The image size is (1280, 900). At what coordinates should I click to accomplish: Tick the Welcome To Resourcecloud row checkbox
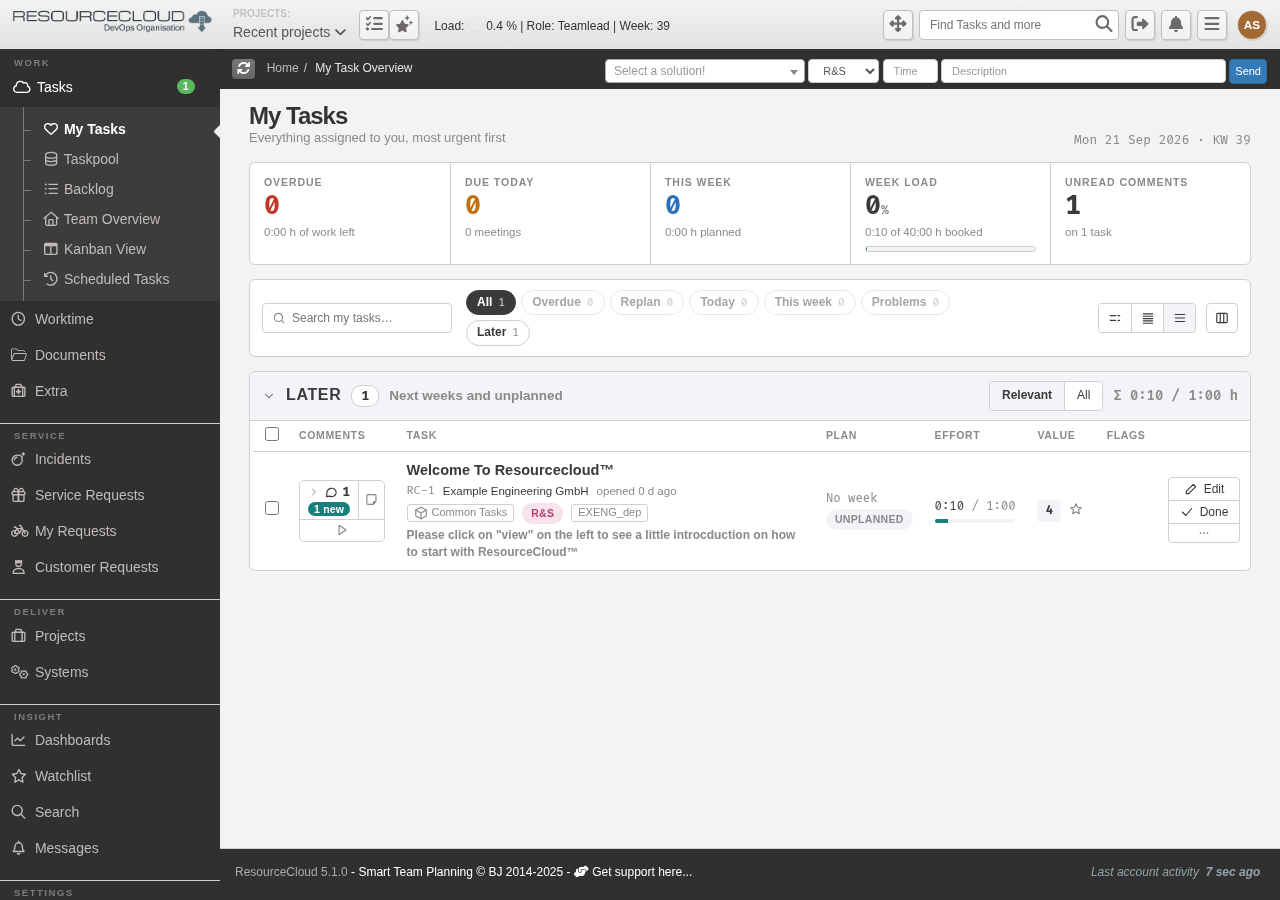[x=272, y=508]
